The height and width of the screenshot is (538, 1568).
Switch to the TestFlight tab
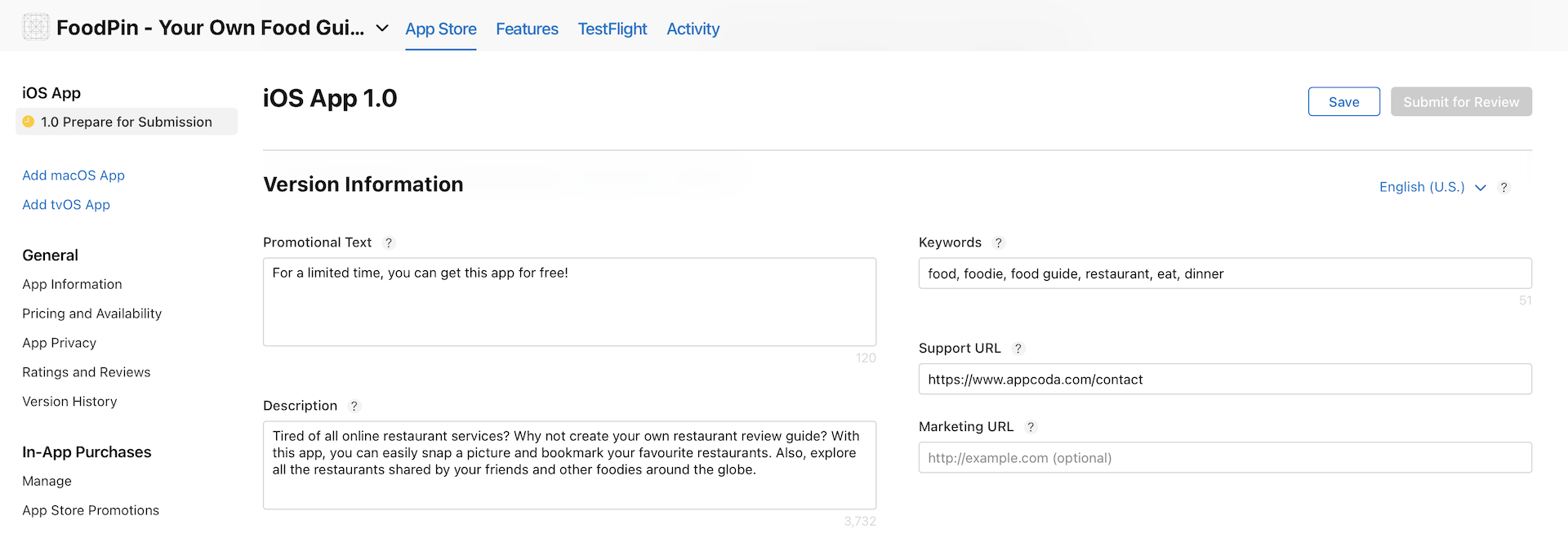[612, 29]
